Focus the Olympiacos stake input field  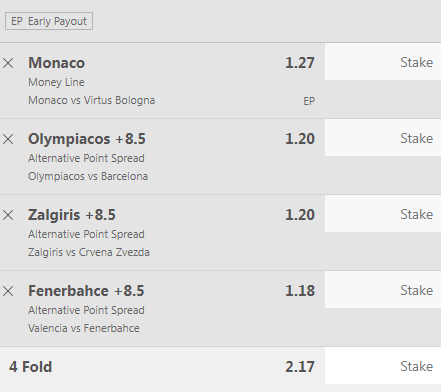[383, 138]
